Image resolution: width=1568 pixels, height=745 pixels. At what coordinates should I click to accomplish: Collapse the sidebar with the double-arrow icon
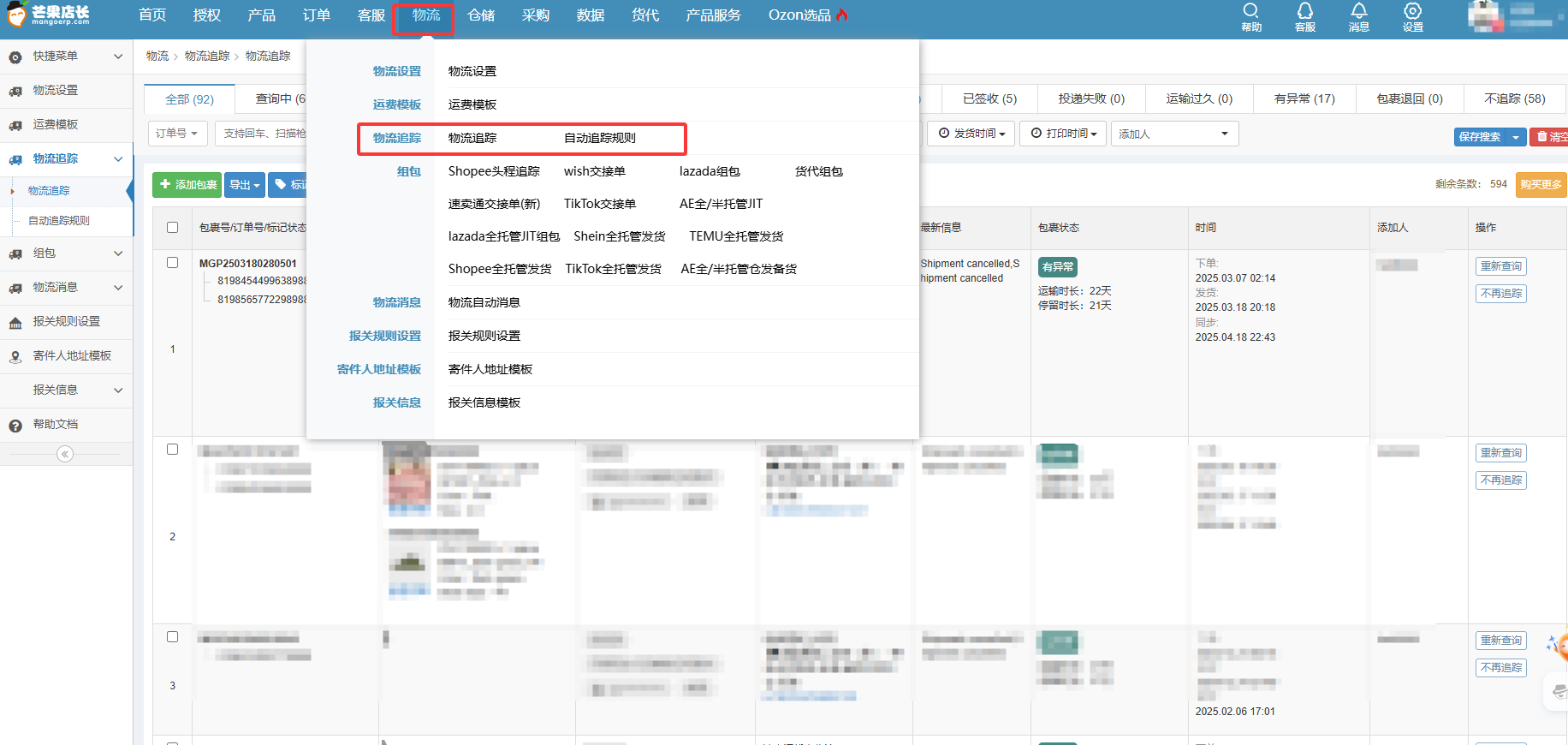click(x=65, y=454)
